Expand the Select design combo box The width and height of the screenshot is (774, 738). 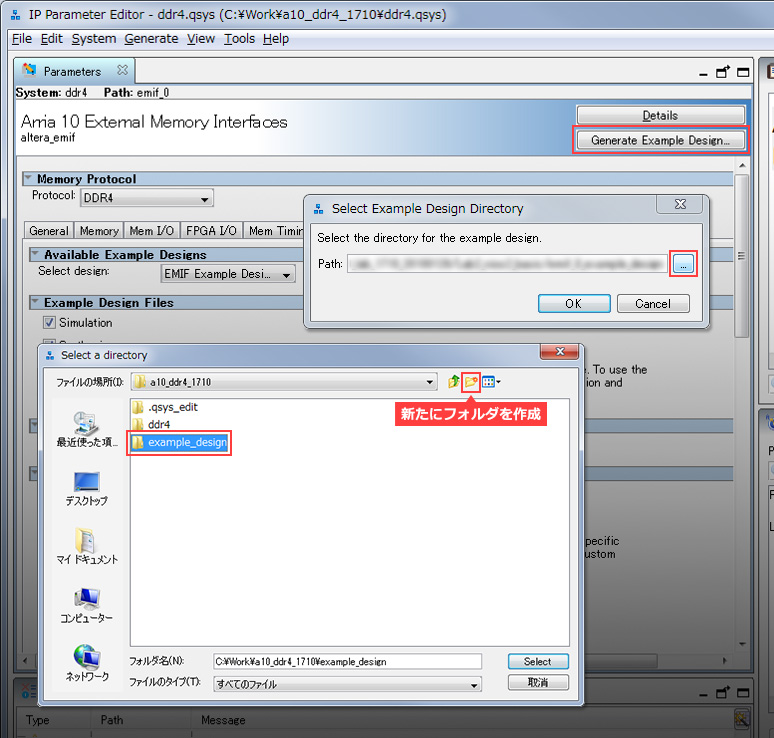click(x=229, y=274)
